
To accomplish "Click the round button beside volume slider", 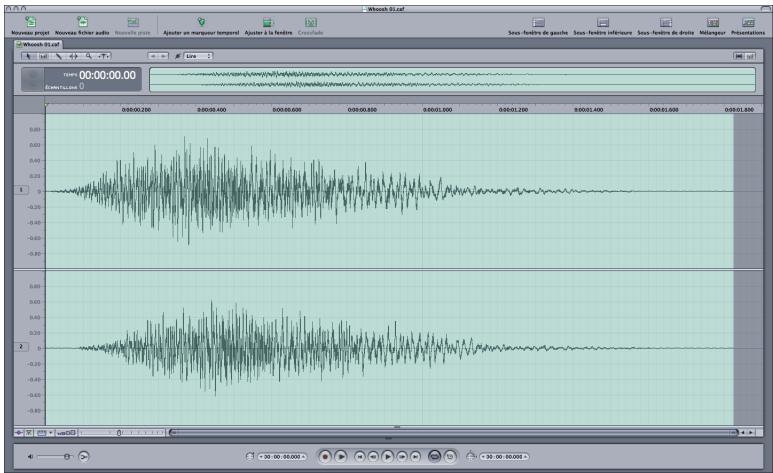I will coord(84,457).
